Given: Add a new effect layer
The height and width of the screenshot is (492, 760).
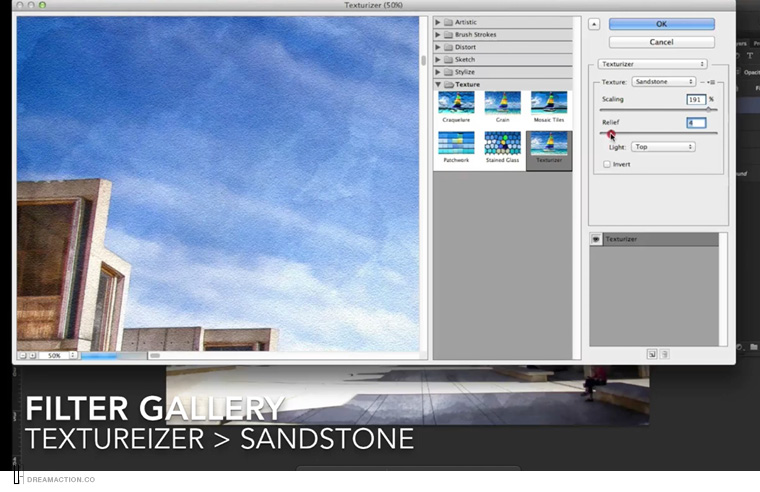Looking at the screenshot, I should (x=652, y=354).
